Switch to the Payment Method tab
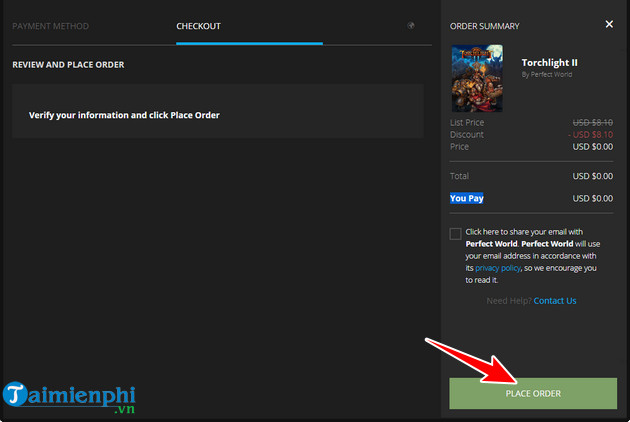The height and width of the screenshot is (422, 630). coord(51,26)
